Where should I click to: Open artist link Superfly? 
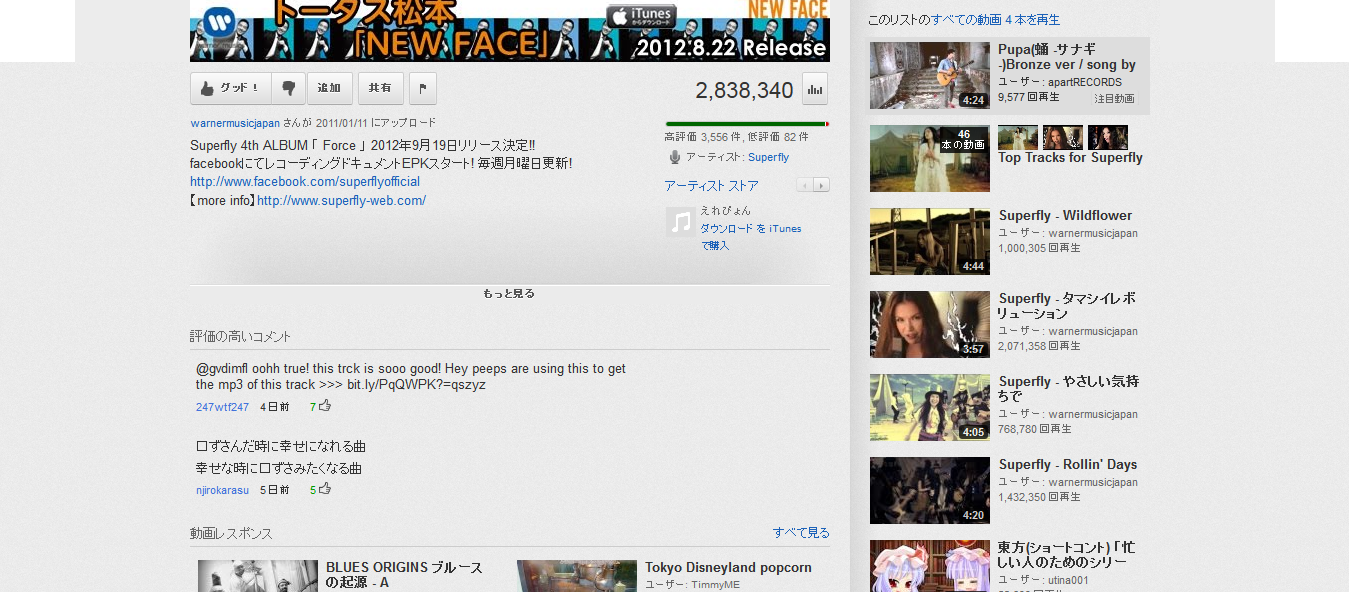point(768,157)
